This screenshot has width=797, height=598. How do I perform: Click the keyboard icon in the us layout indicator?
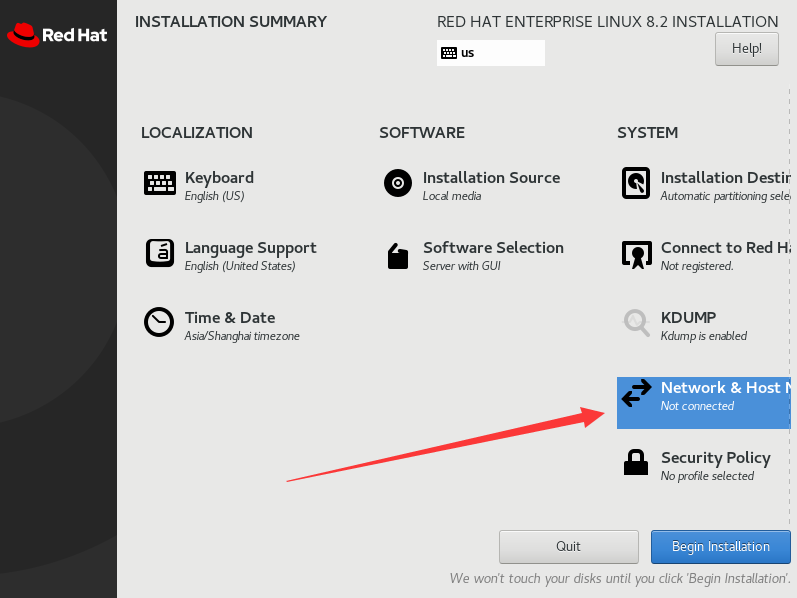(x=449, y=53)
